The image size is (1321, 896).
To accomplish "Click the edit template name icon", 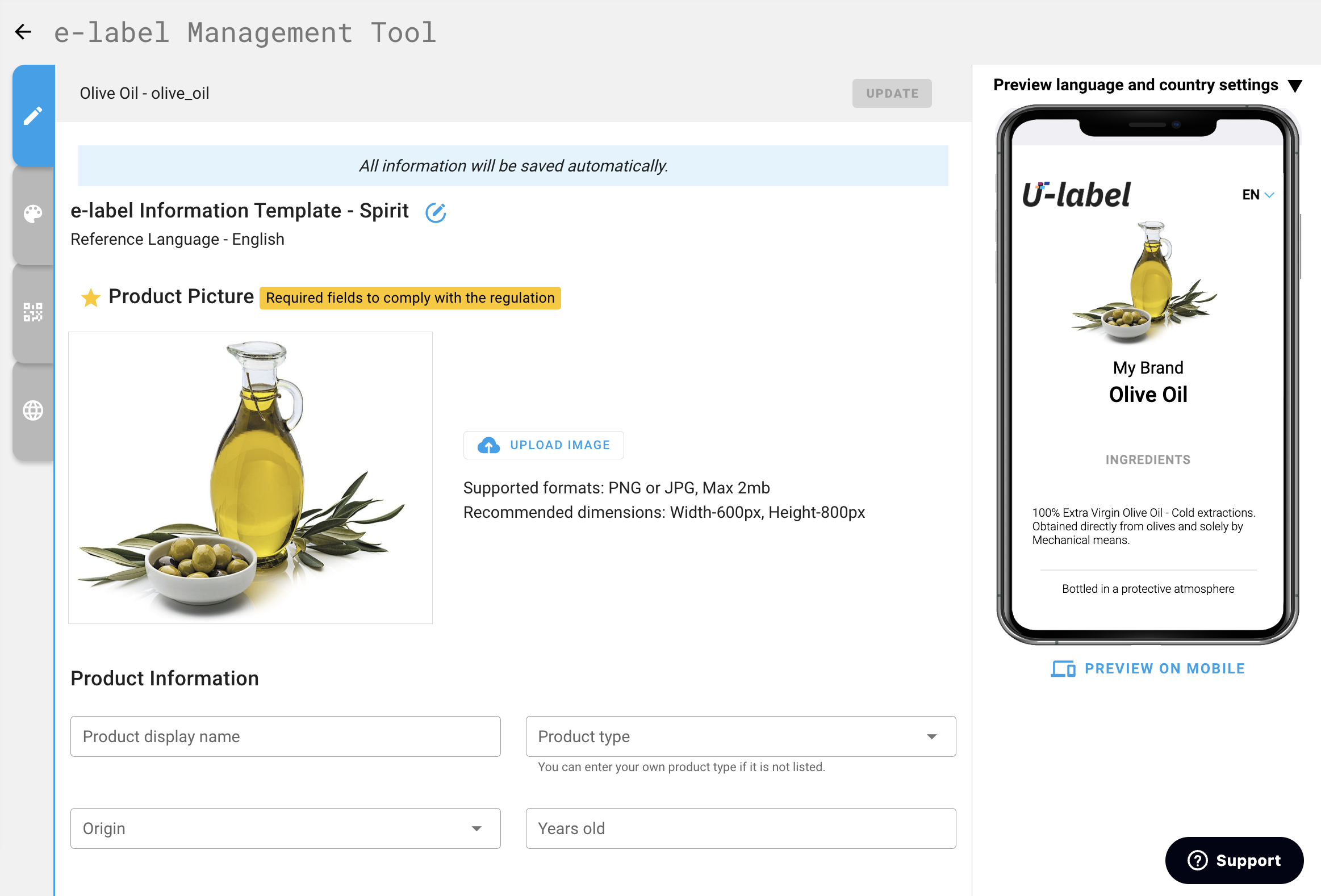I will (x=436, y=212).
